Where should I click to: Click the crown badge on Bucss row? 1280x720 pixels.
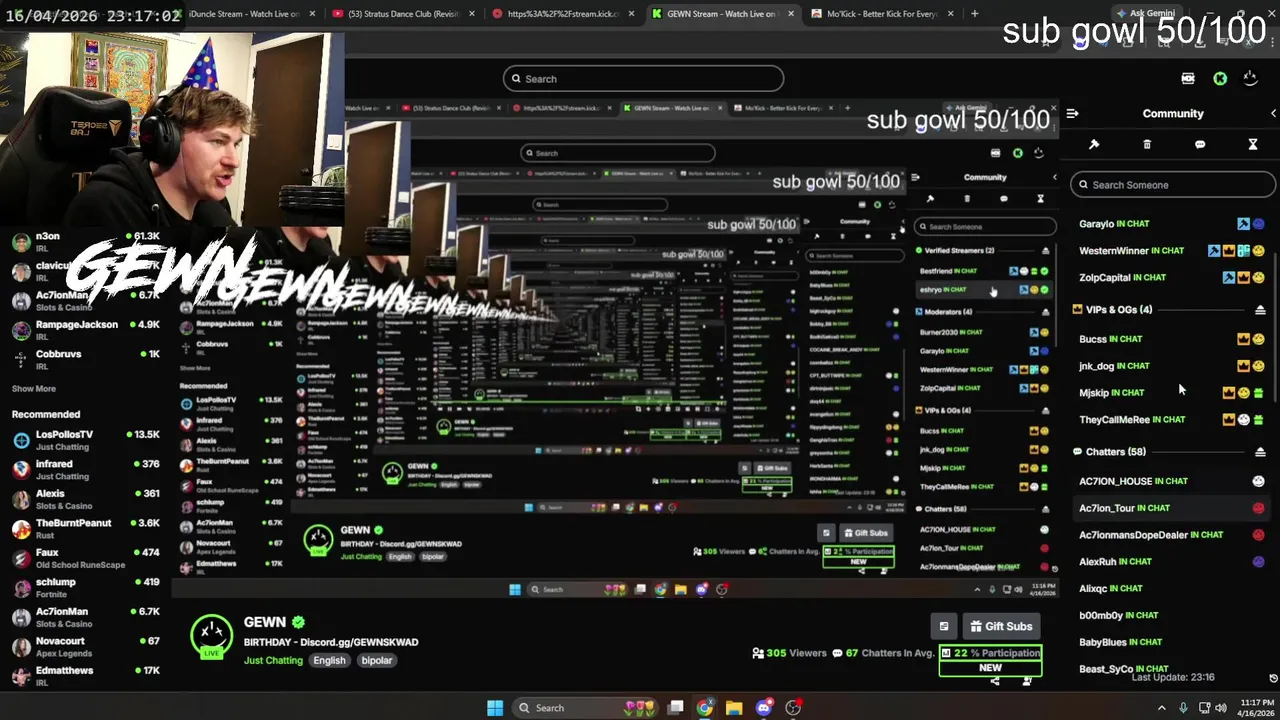(1243, 339)
